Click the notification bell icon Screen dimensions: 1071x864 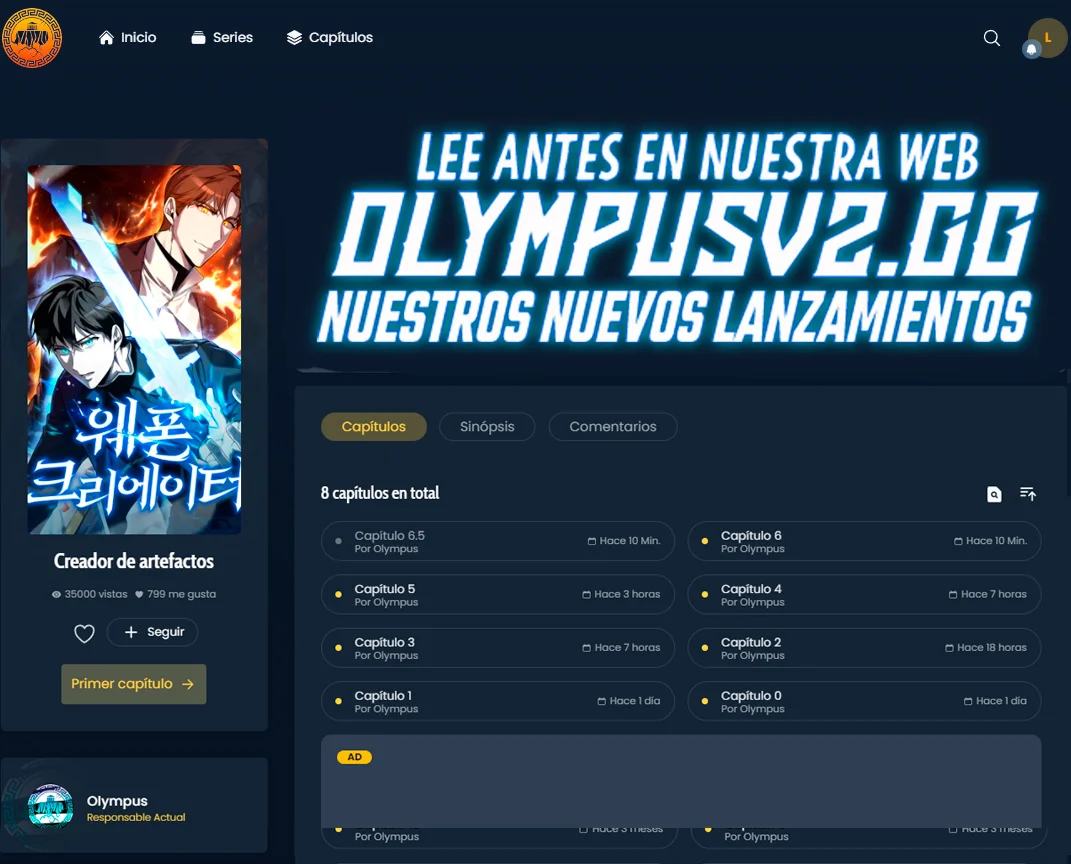click(x=1031, y=49)
